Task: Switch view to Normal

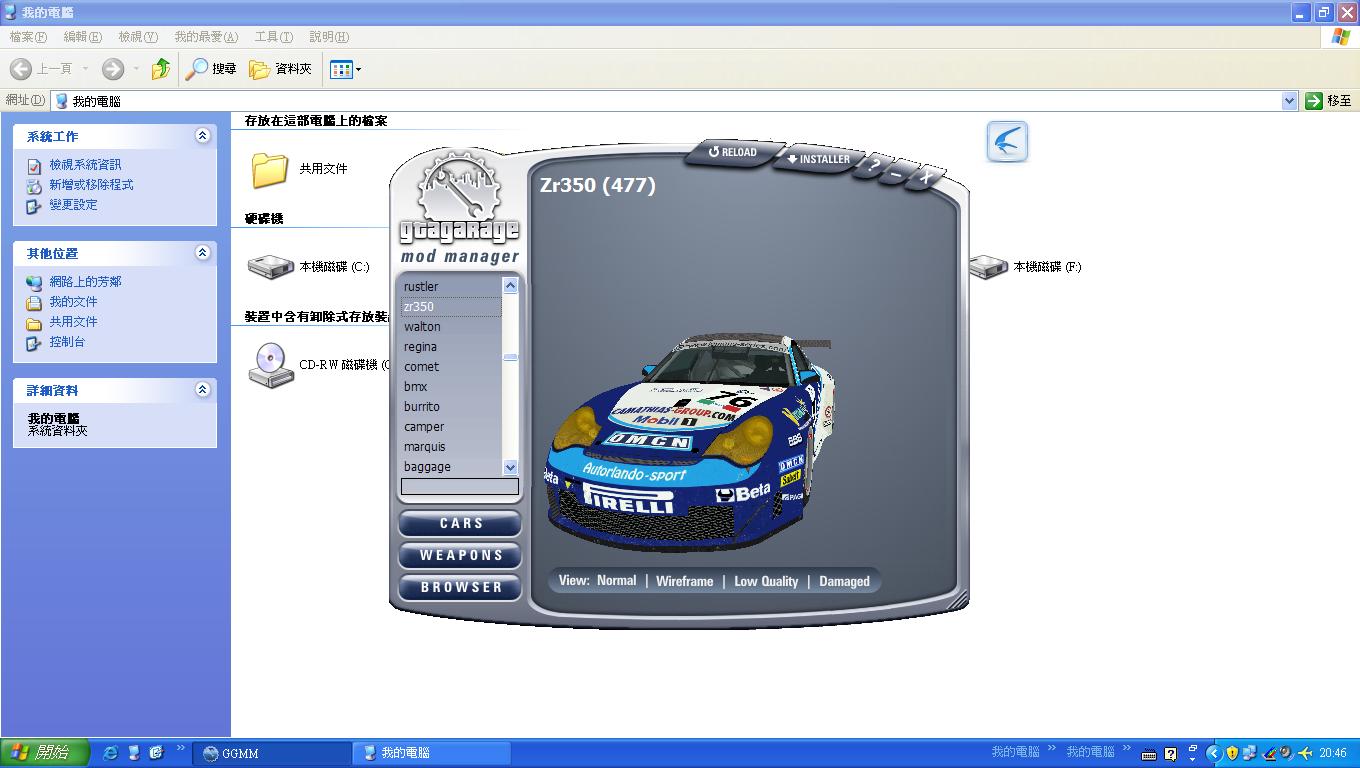Action: coord(616,581)
